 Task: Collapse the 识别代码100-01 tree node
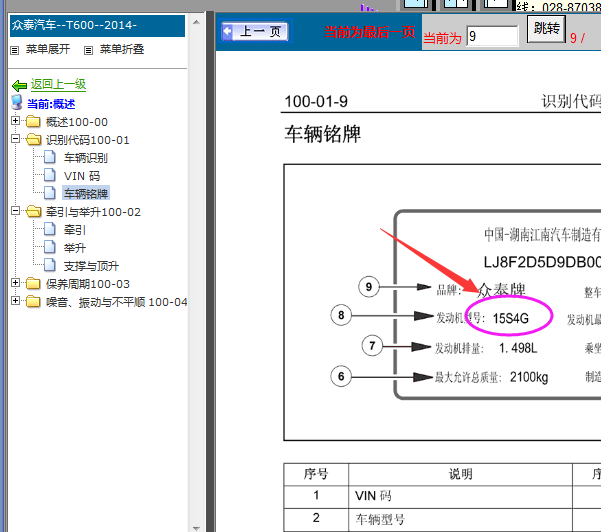(15, 139)
